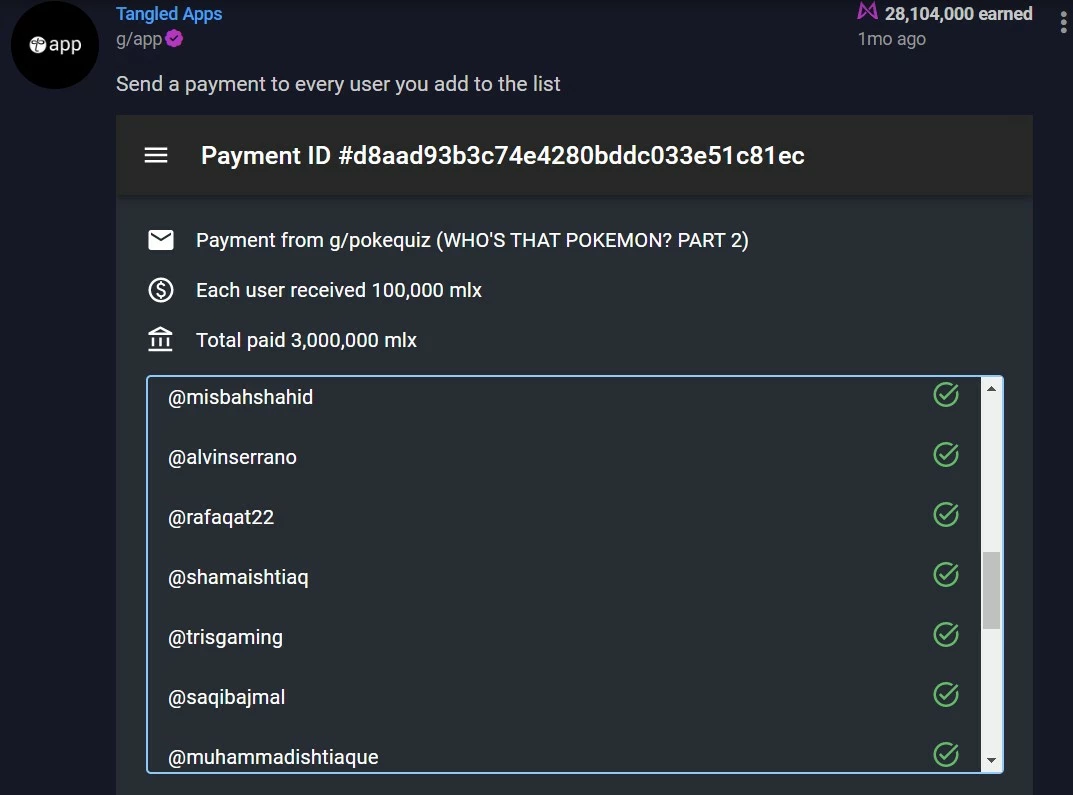Open the three-dot options menu of the post
The height and width of the screenshot is (795, 1073).
click(1063, 22)
